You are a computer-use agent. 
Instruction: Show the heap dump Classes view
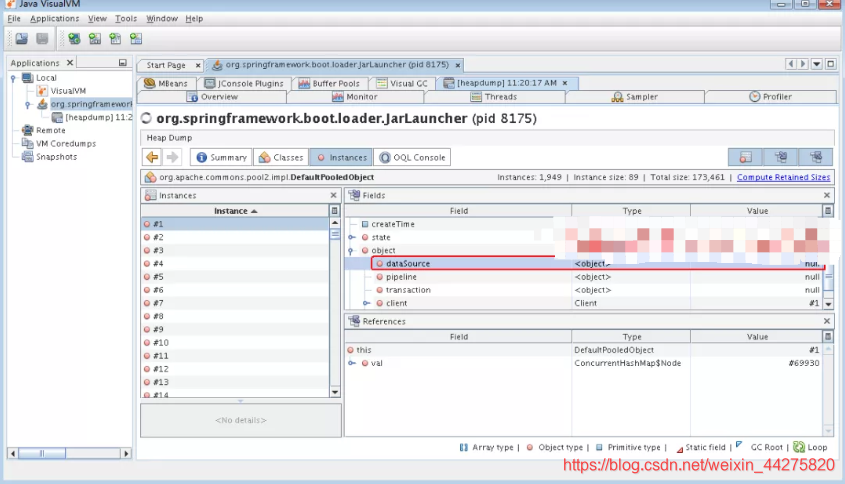tap(281, 157)
